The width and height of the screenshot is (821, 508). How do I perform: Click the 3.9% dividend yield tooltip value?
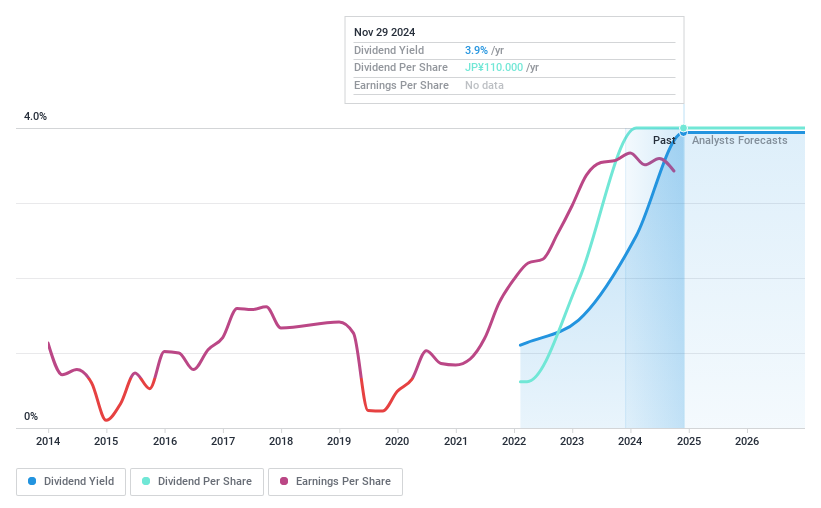pyautogui.click(x=477, y=50)
